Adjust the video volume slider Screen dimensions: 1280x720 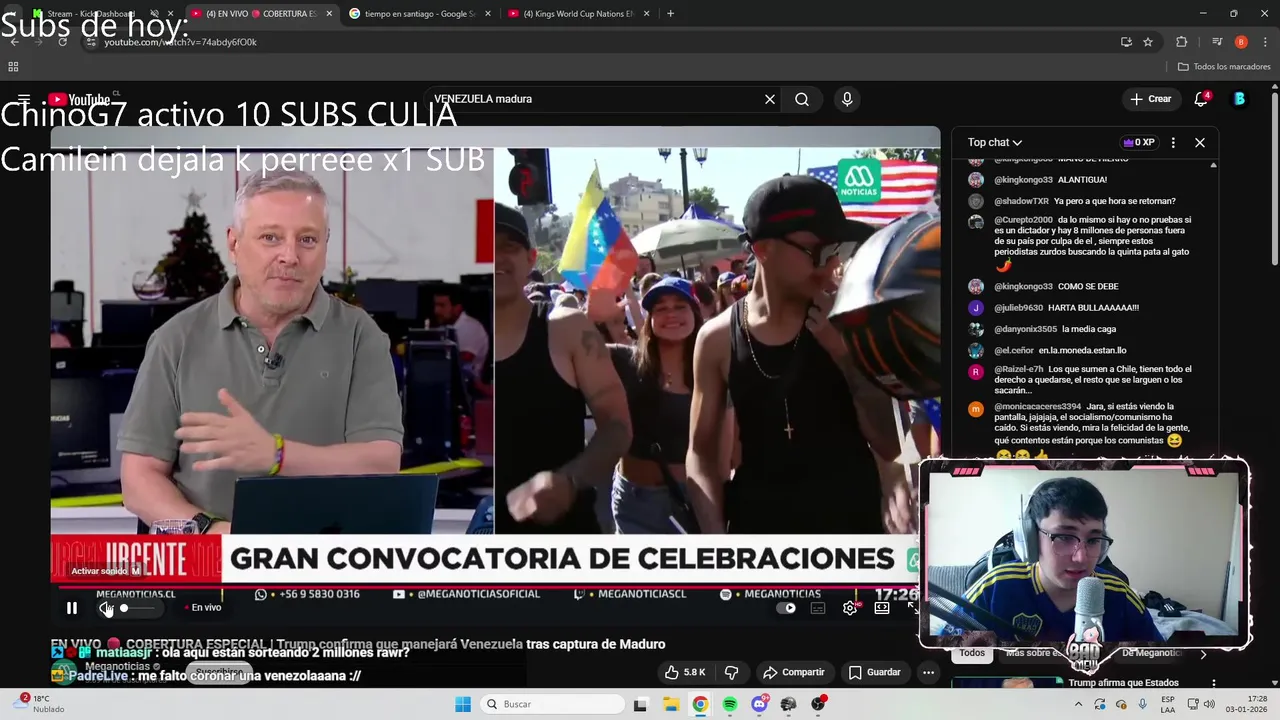139,608
